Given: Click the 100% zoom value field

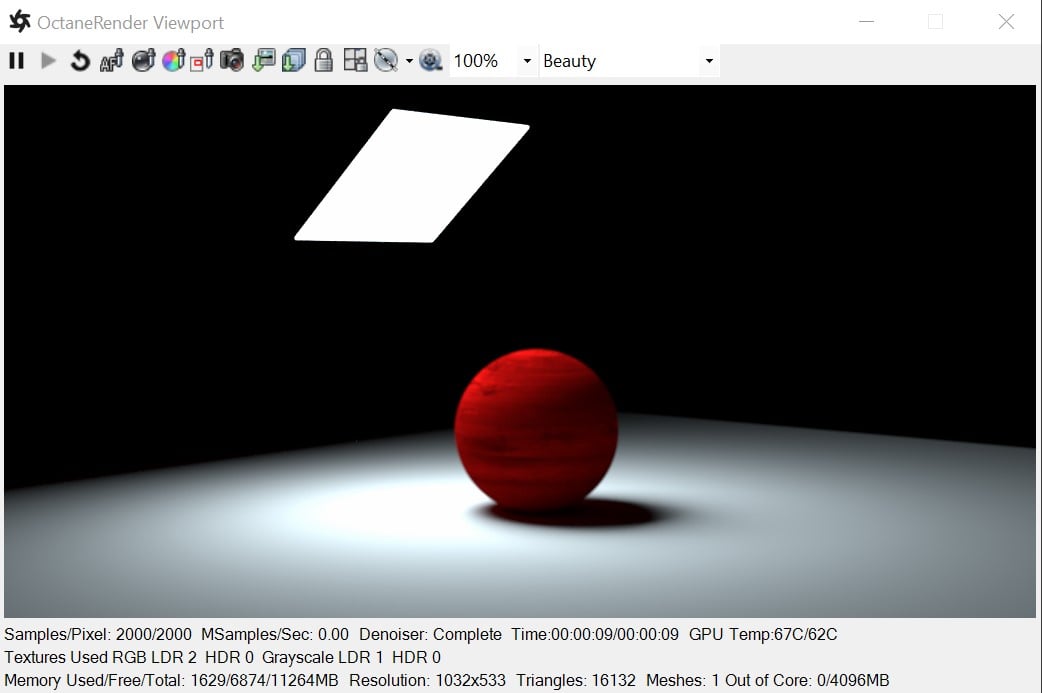Looking at the screenshot, I should (484, 61).
